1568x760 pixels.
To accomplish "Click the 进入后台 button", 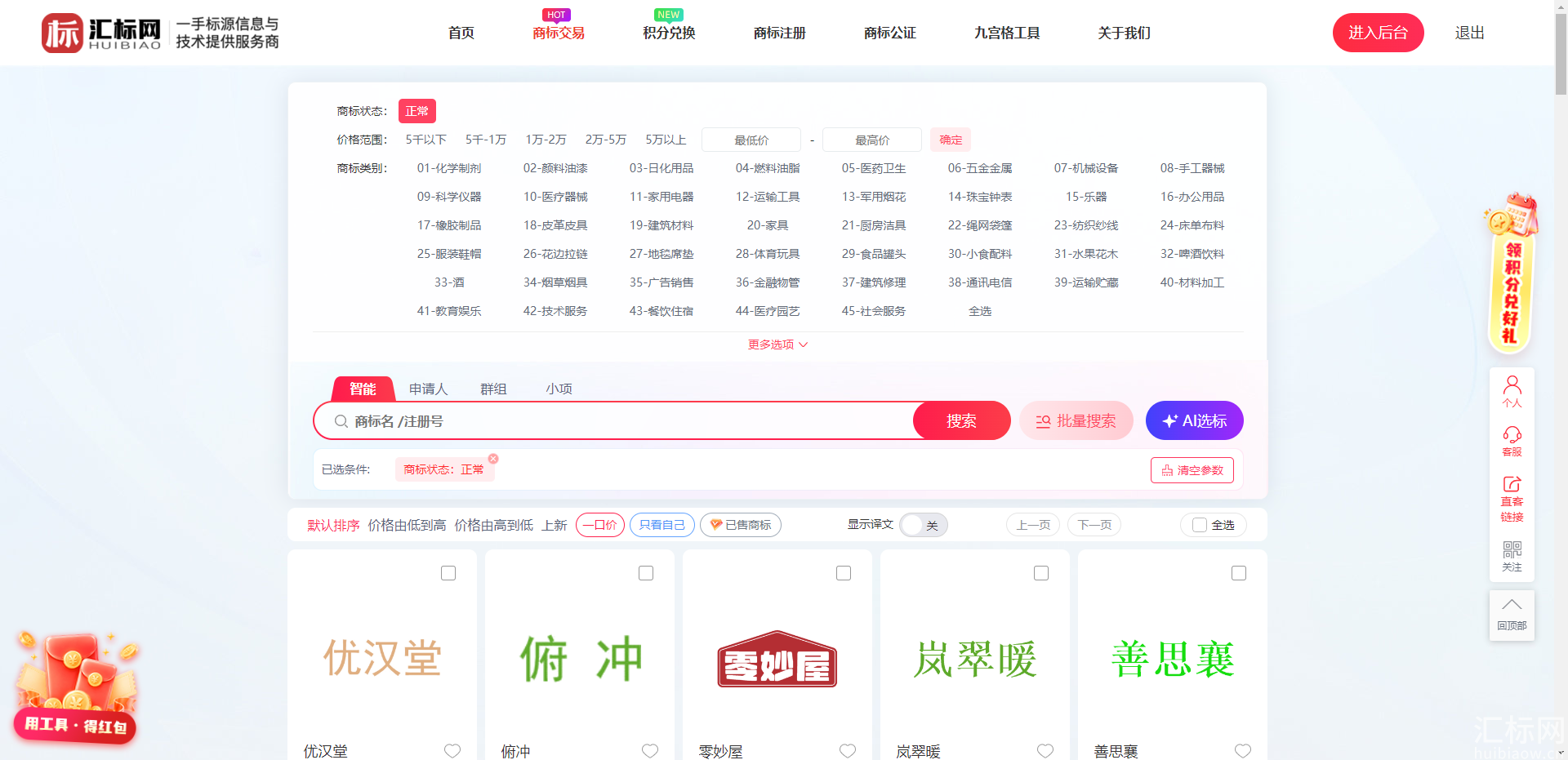I will (1378, 33).
